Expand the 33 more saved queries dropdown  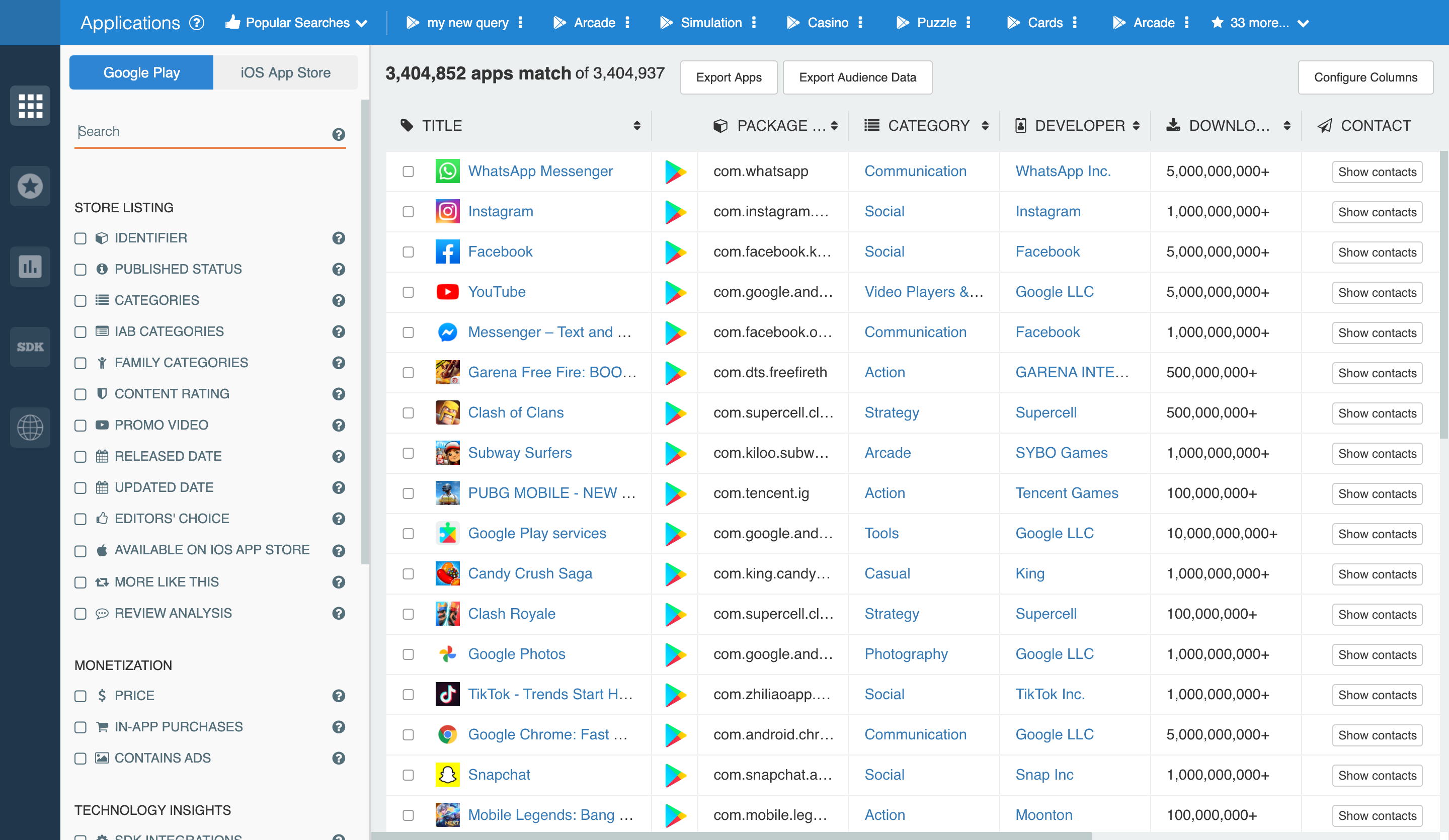(x=1260, y=23)
